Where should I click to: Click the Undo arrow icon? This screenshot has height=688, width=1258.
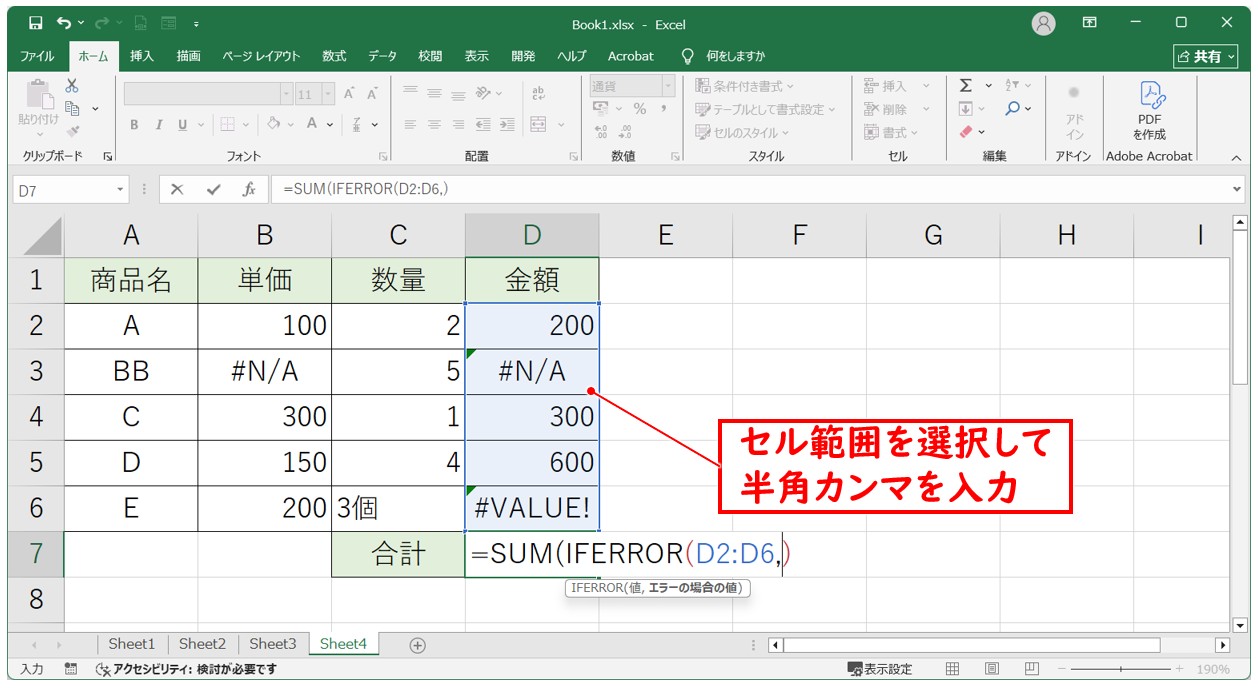(x=65, y=23)
